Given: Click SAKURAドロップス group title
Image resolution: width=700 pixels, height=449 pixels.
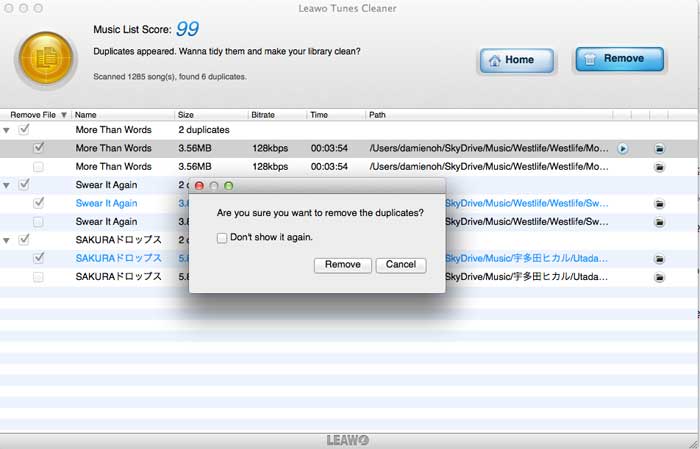Looking at the screenshot, I should point(118,240).
